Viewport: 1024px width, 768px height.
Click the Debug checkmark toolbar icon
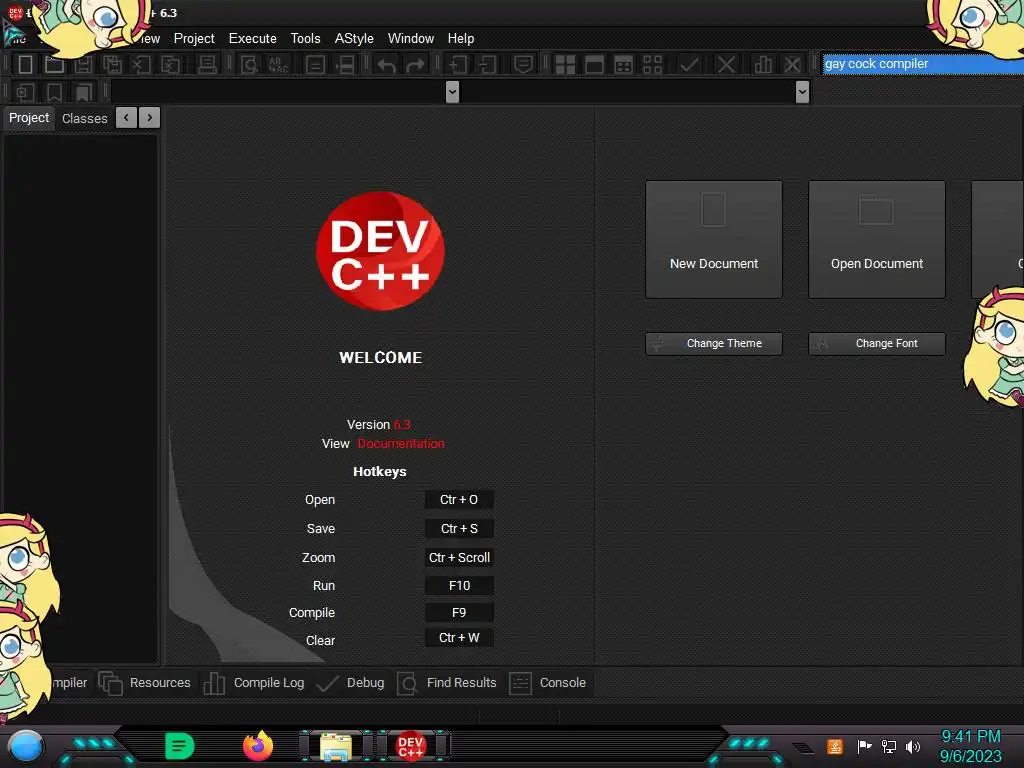click(689, 64)
